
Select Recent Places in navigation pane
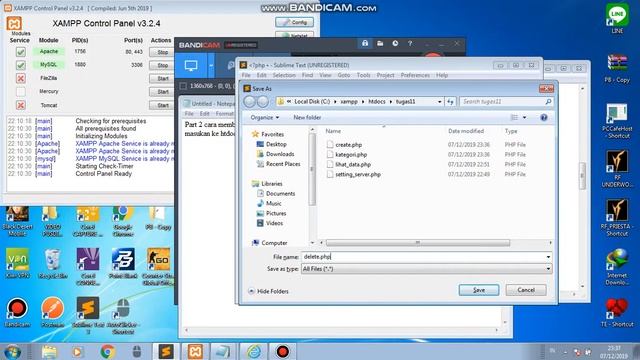(282, 164)
